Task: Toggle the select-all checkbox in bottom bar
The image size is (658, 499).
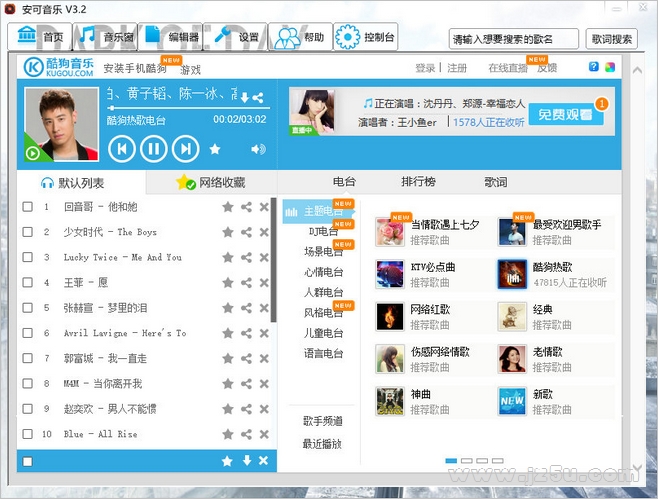Action: point(28,461)
